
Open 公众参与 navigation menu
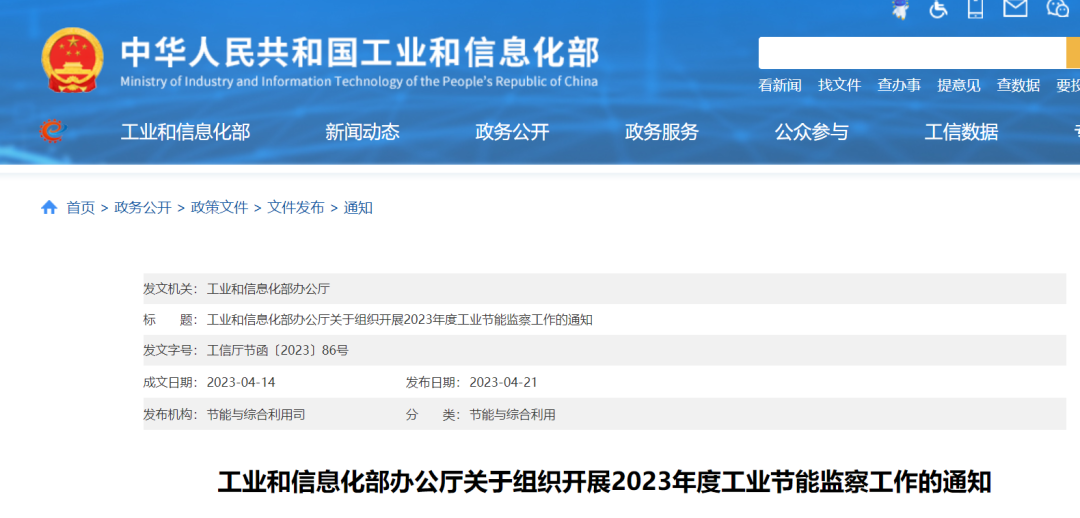pos(811,132)
